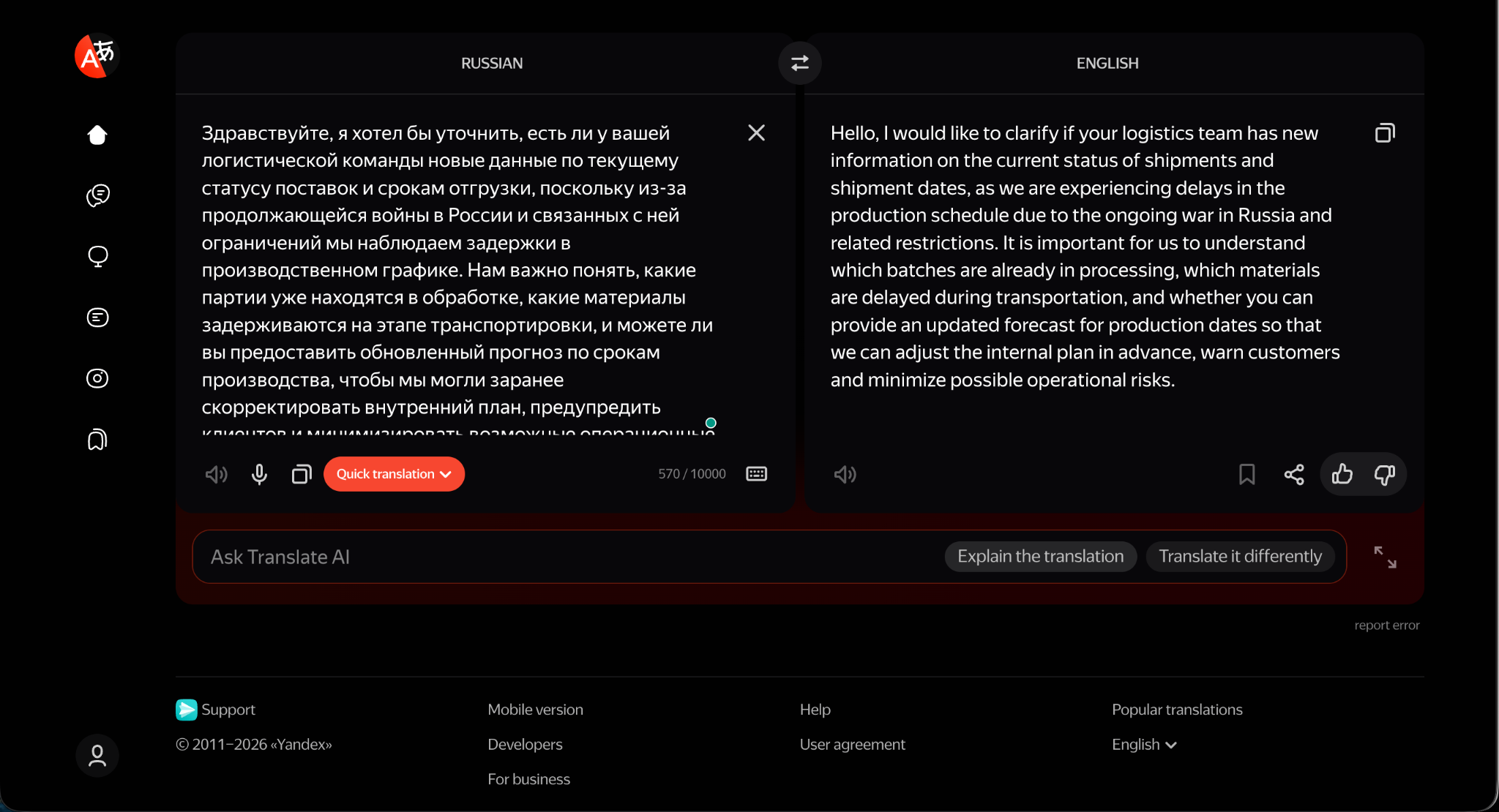Clear the Russian source text
1499x812 pixels.
click(756, 132)
